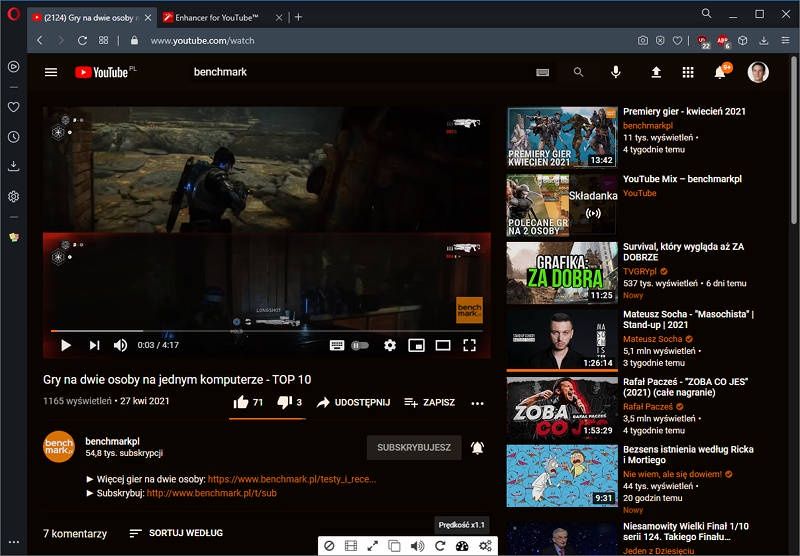The height and width of the screenshot is (556, 800).
Task: Open the benchmarkpl channel name
Action: point(112,441)
